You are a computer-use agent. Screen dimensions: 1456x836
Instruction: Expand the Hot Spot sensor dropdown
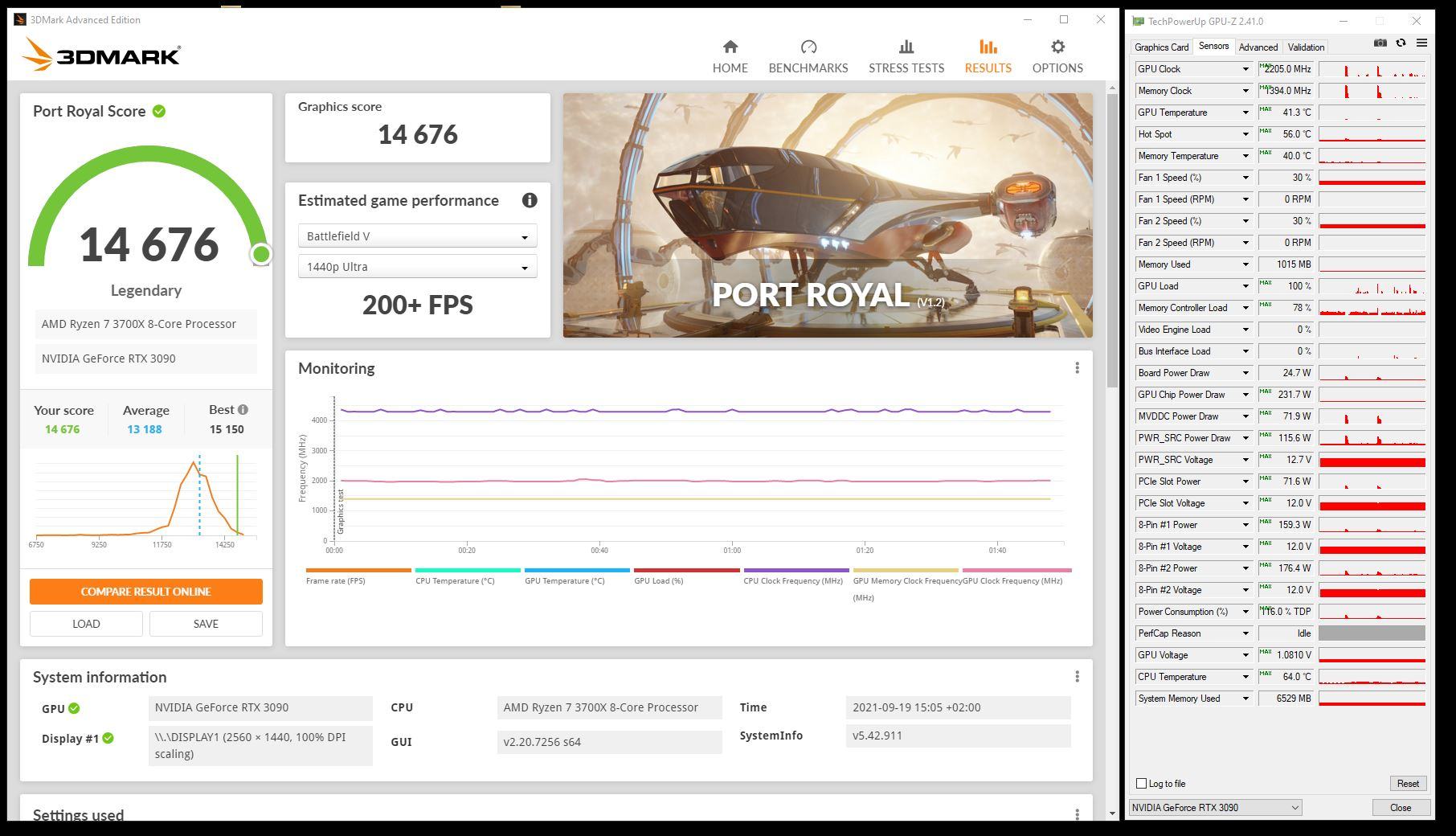click(1245, 134)
